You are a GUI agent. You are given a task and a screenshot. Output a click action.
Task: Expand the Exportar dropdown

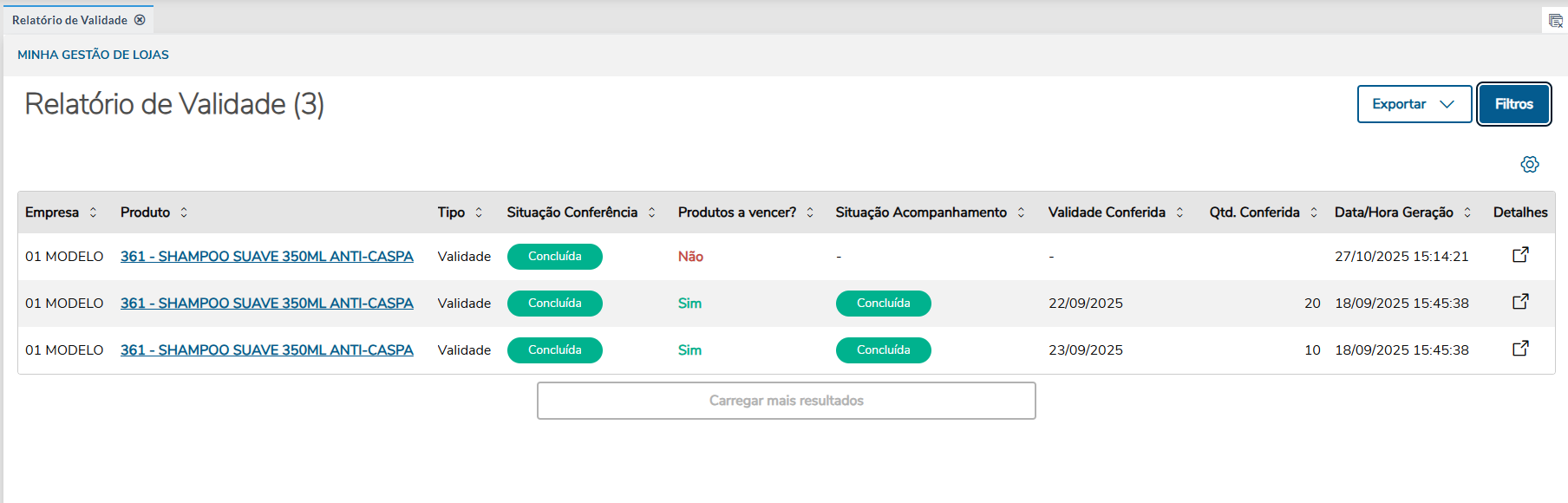(1414, 104)
